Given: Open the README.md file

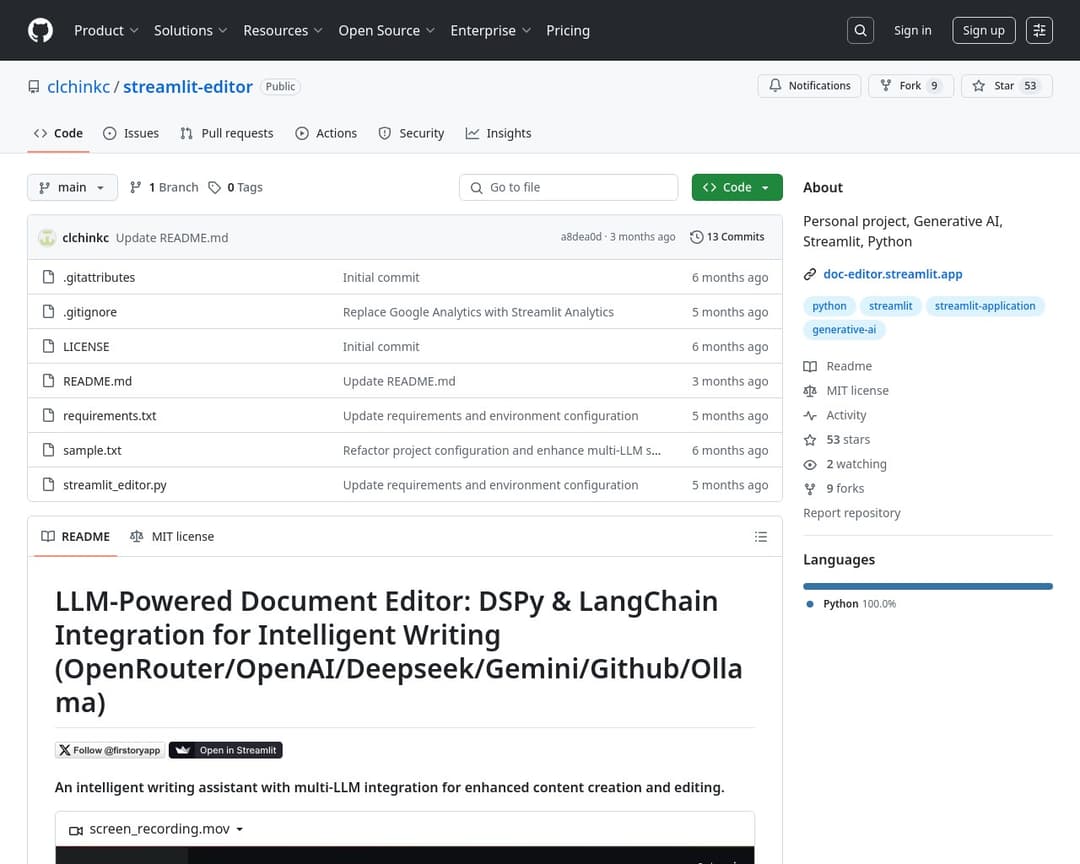Looking at the screenshot, I should point(97,381).
